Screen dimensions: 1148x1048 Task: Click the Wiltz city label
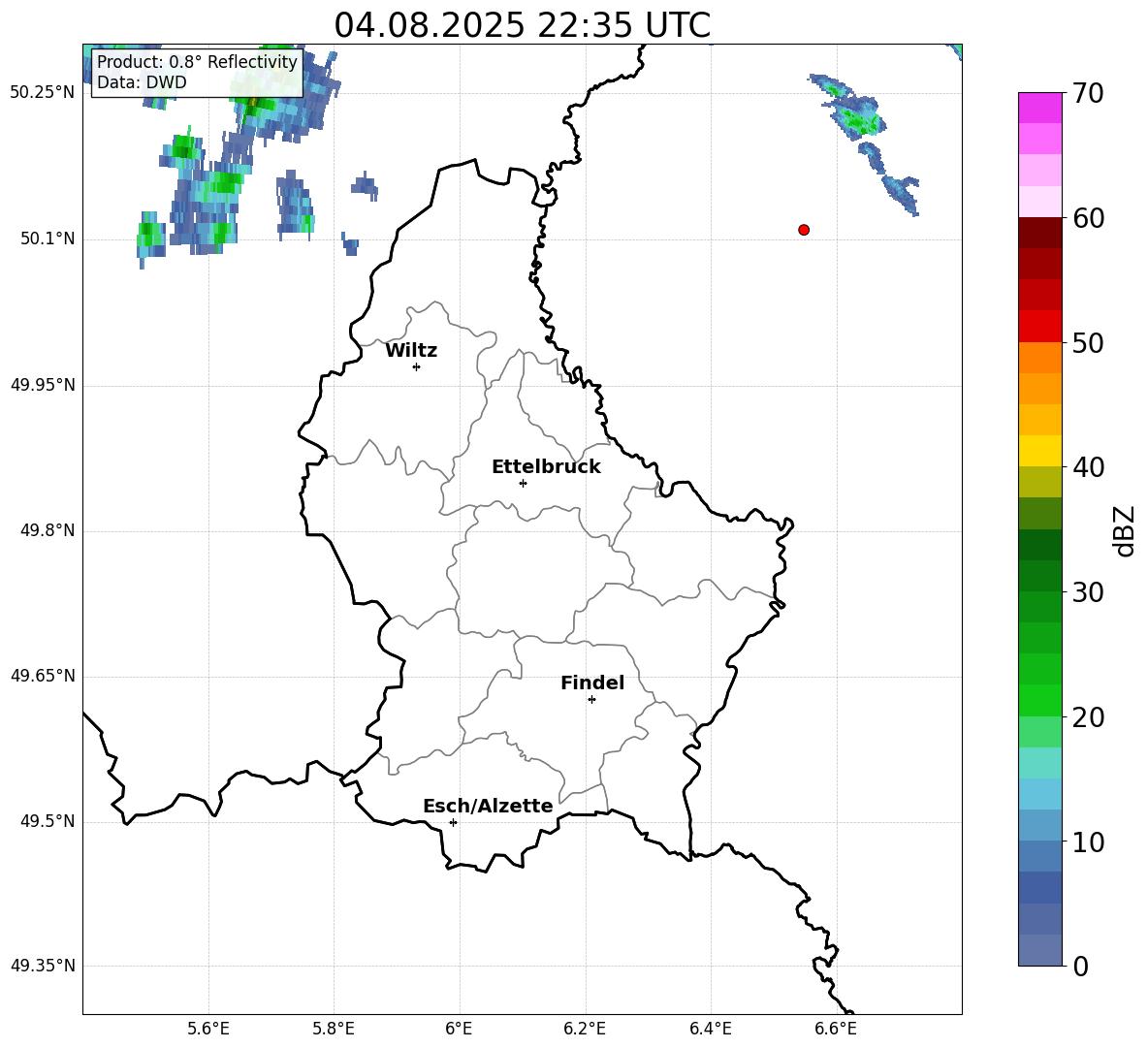coord(411,351)
